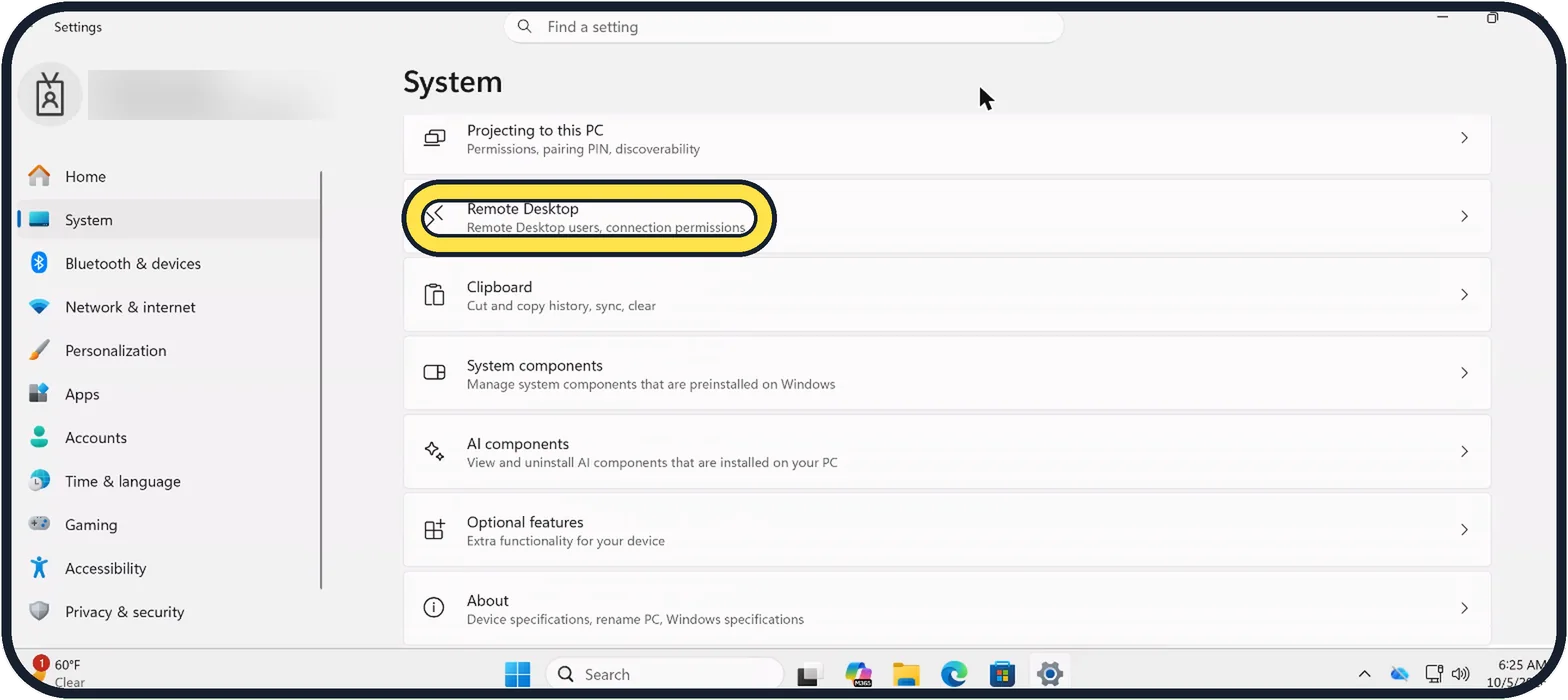Open the About device specifications page
The height and width of the screenshot is (700, 1568).
point(947,608)
